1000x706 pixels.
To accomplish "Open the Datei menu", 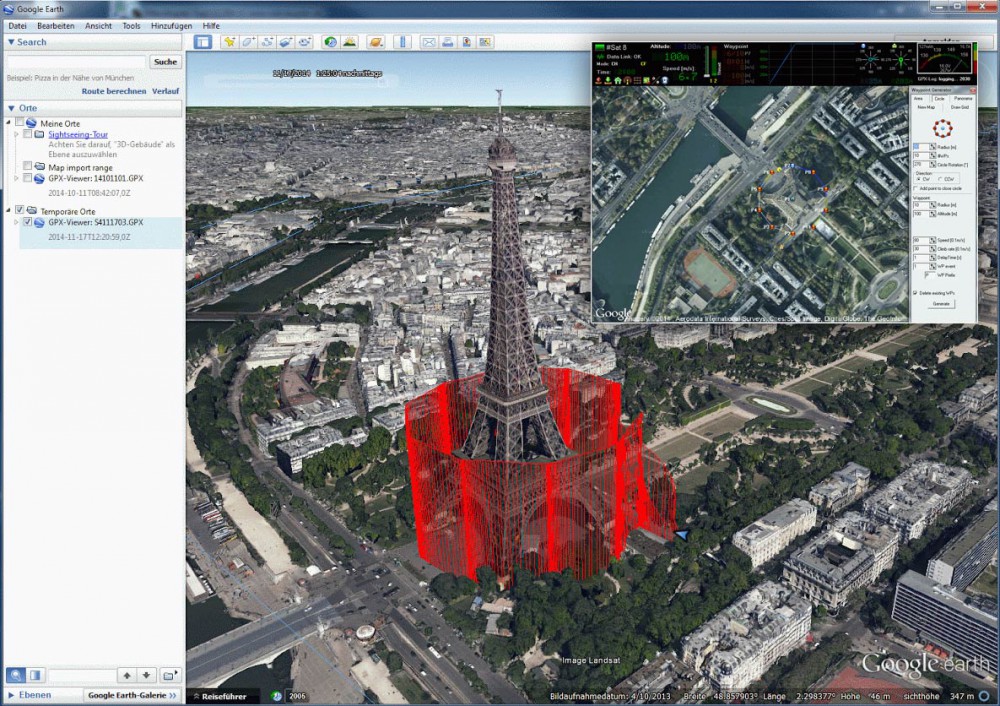I will click(x=17, y=26).
